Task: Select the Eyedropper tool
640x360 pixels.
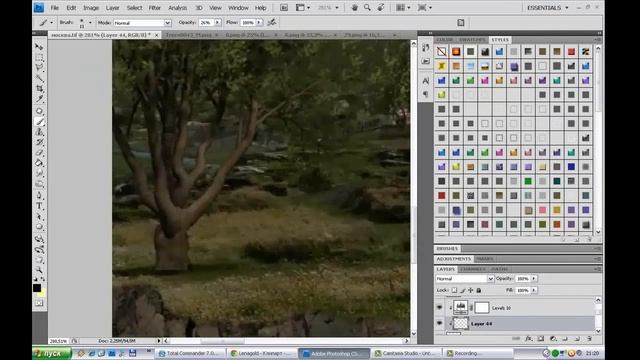Action: pyautogui.click(x=39, y=99)
